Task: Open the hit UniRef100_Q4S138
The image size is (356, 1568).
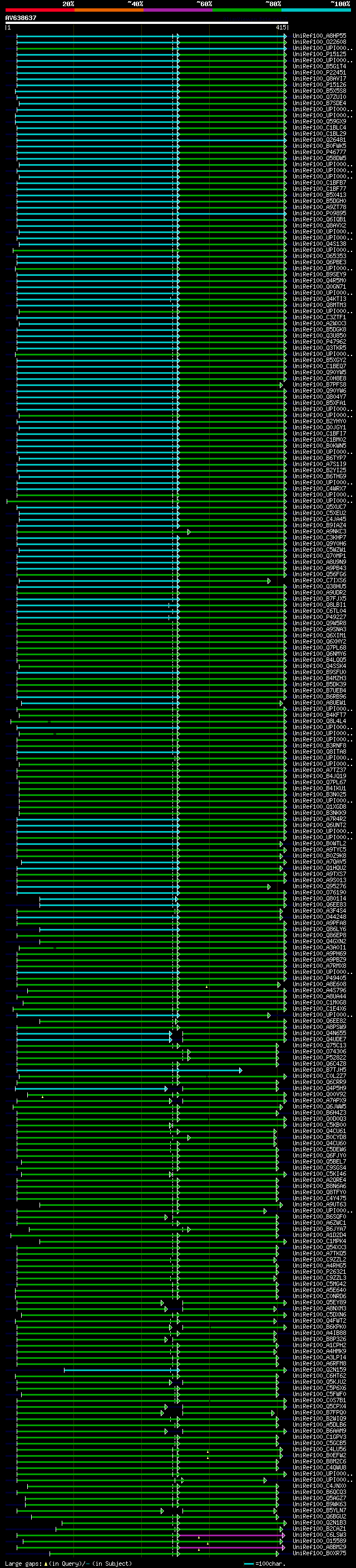Action: point(319,244)
